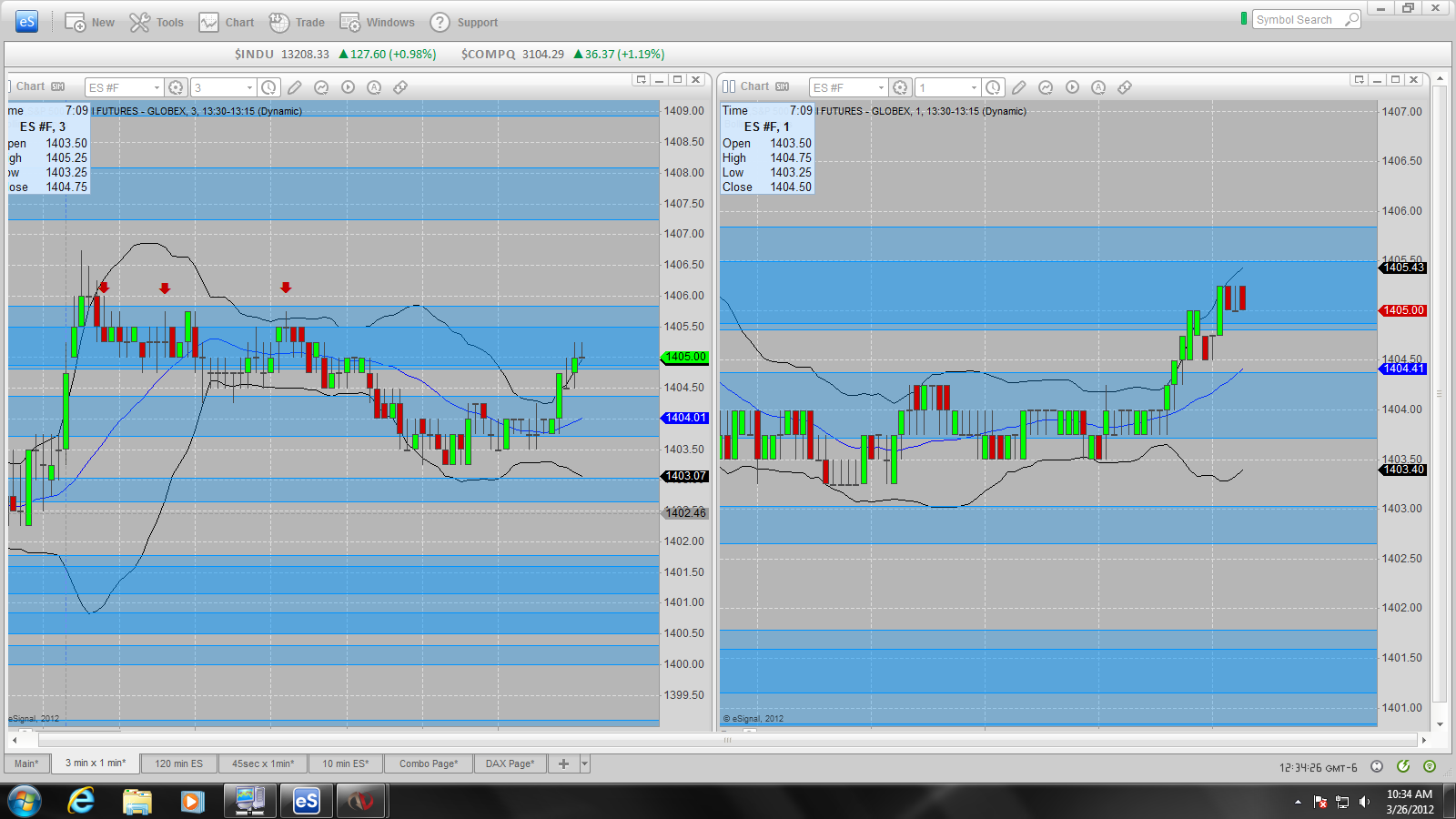The width and height of the screenshot is (1456, 819).
Task: Open left chart window options menu
Action: [x=641, y=80]
